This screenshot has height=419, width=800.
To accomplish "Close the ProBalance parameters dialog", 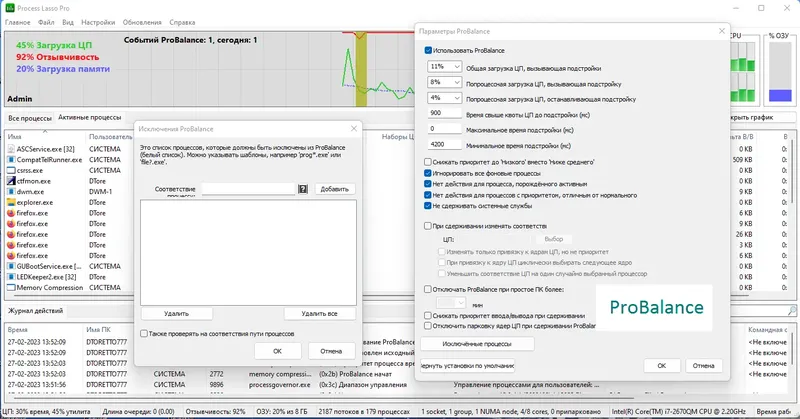I will pos(721,31).
